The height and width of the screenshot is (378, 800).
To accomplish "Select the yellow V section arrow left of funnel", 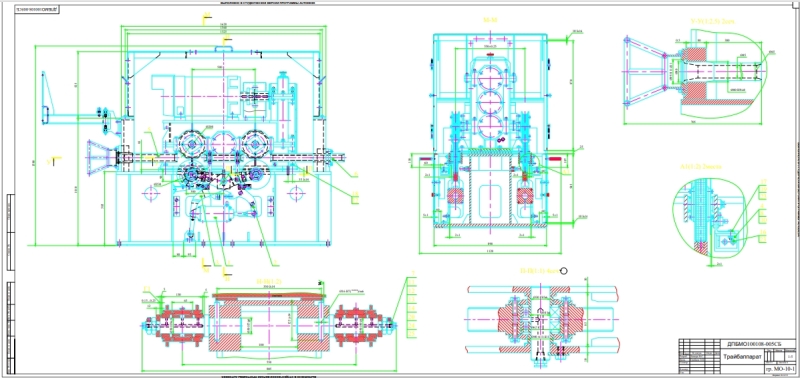I will (x=56, y=162).
